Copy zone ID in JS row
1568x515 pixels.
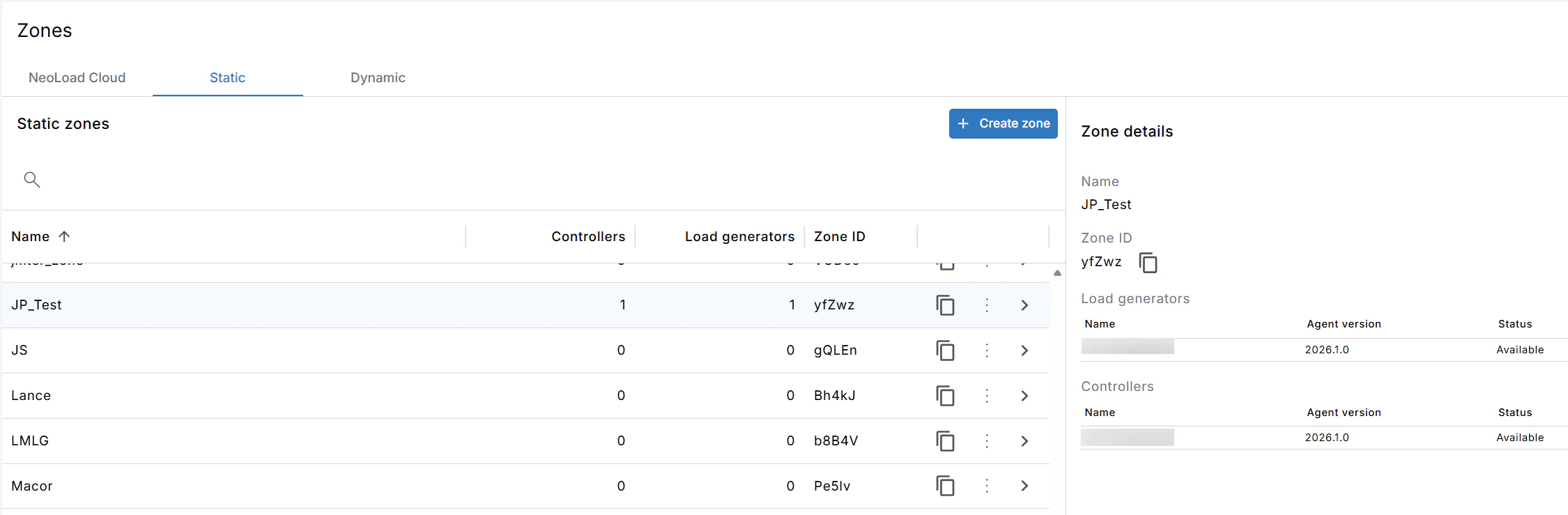click(x=945, y=351)
